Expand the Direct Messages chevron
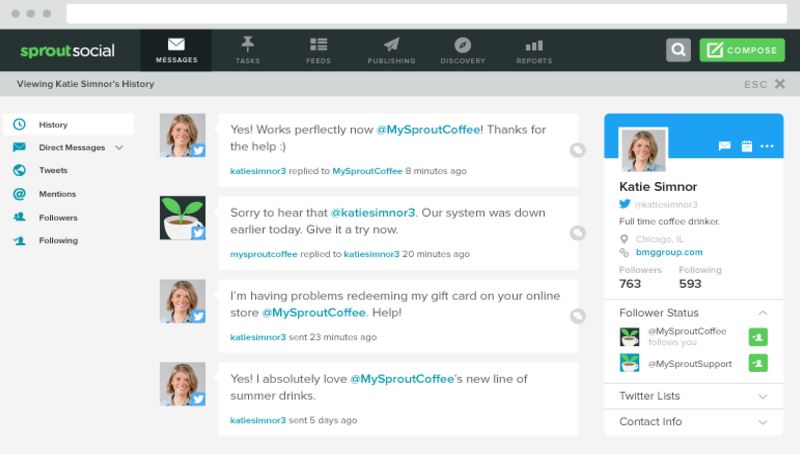The height and width of the screenshot is (454, 800). (x=119, y=147)
